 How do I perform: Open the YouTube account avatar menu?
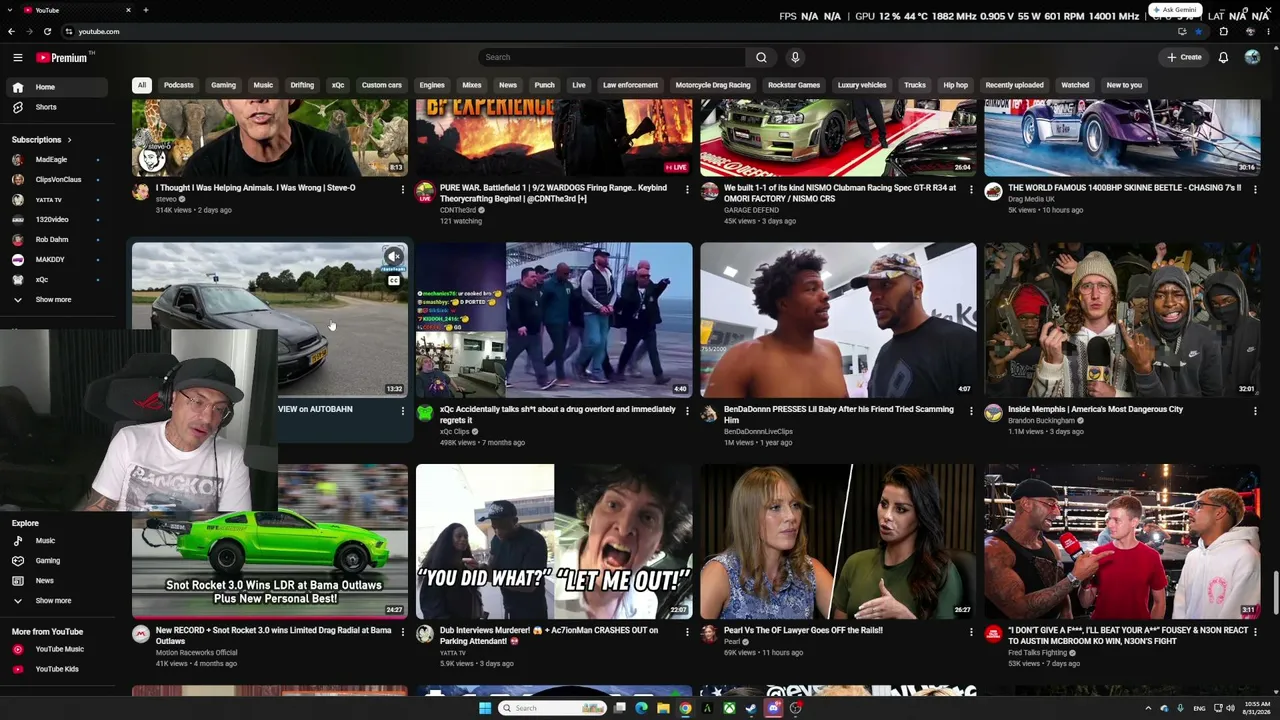click(1252, 57)
